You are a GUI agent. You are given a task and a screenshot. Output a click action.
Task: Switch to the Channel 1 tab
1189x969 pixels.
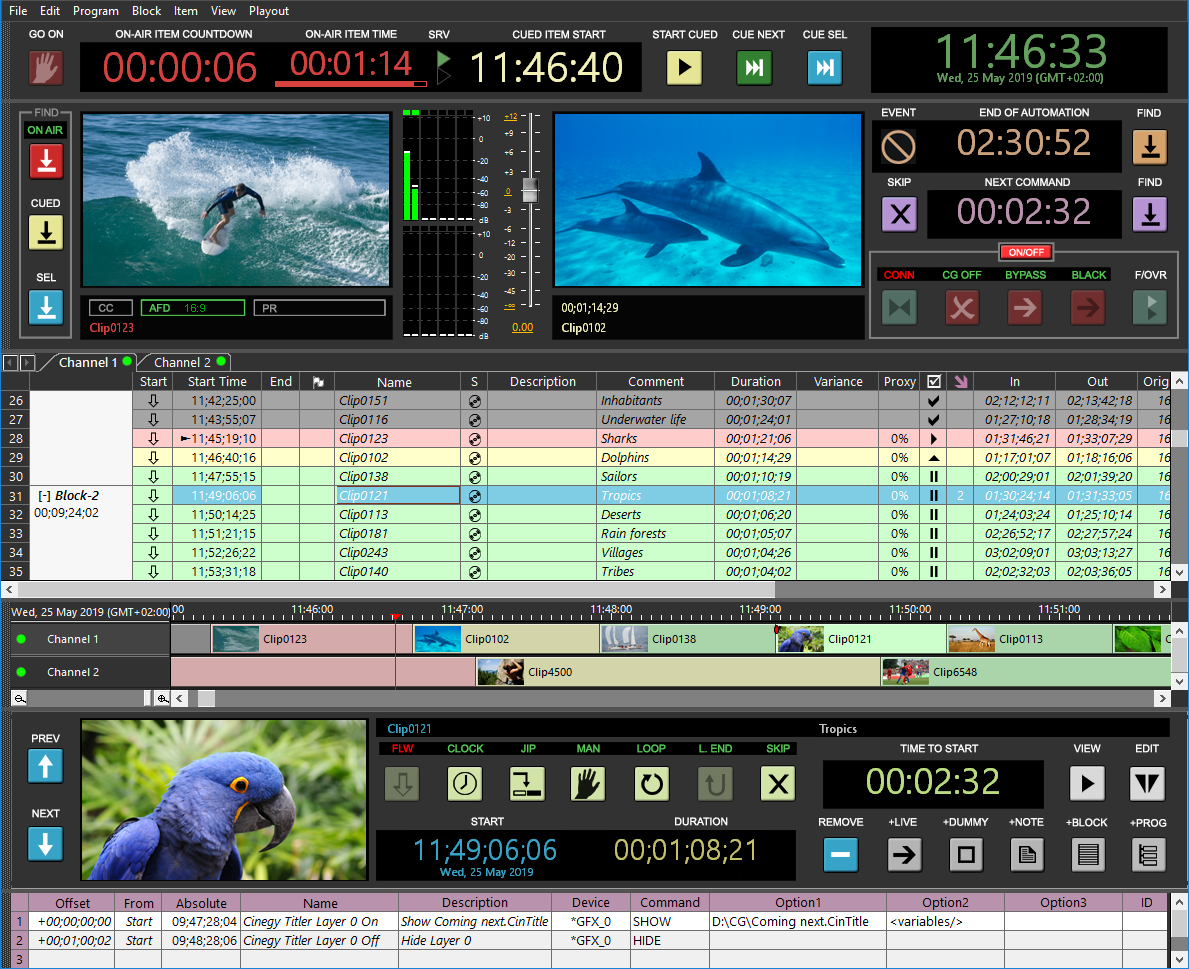pyautogui.click(x=89, y=362)
